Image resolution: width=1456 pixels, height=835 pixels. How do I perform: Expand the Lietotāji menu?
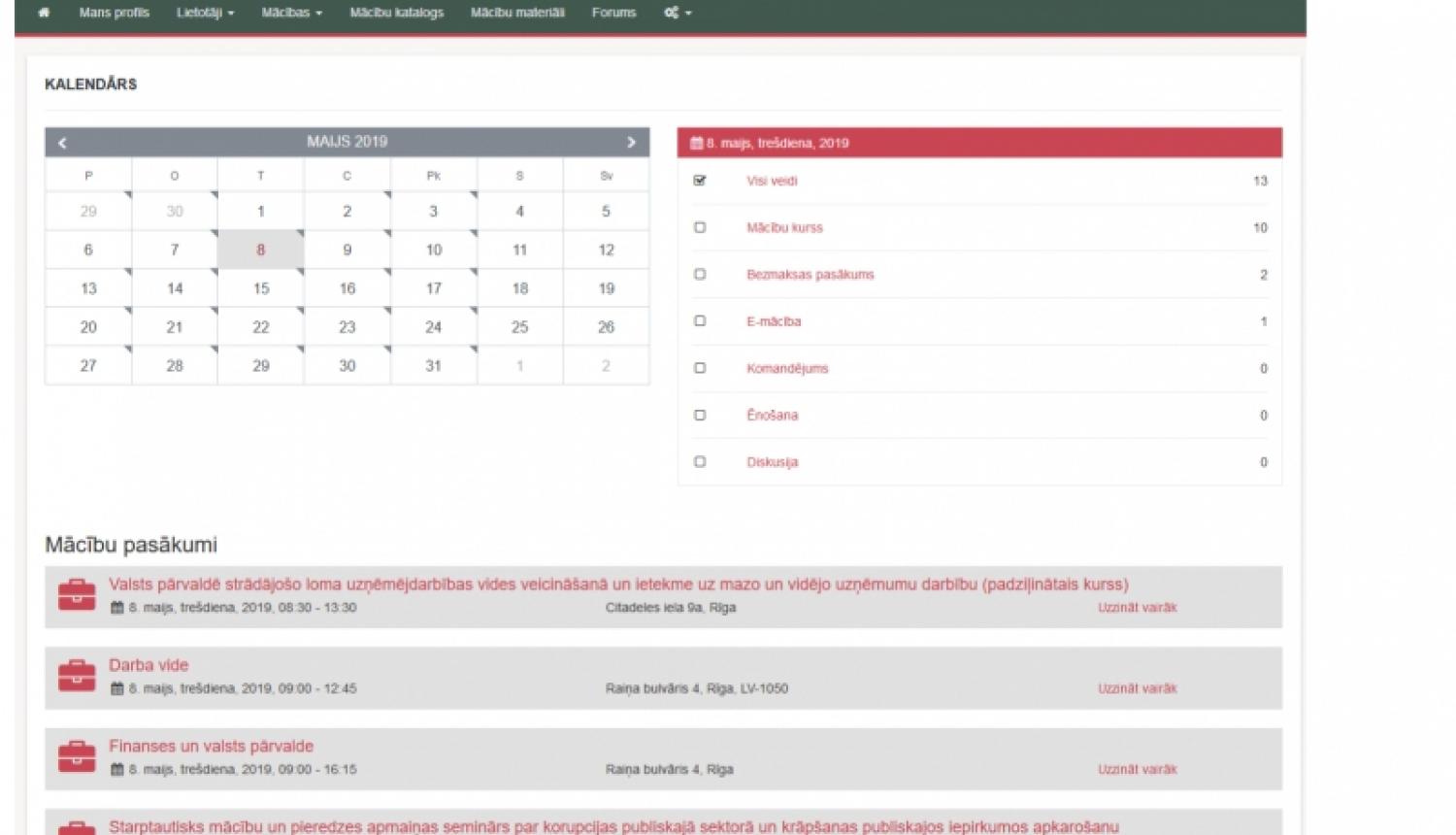[206, 13]
